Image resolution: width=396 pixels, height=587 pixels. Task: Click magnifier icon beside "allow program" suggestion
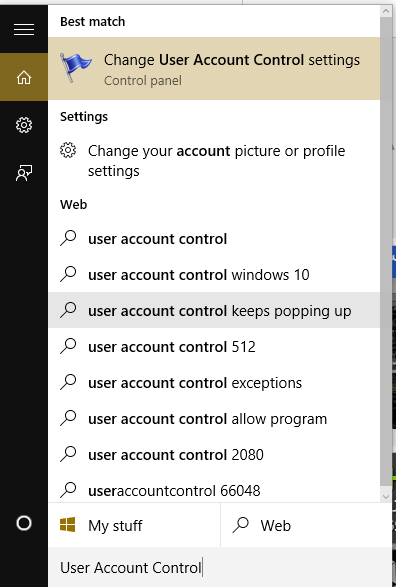(68, 418)
